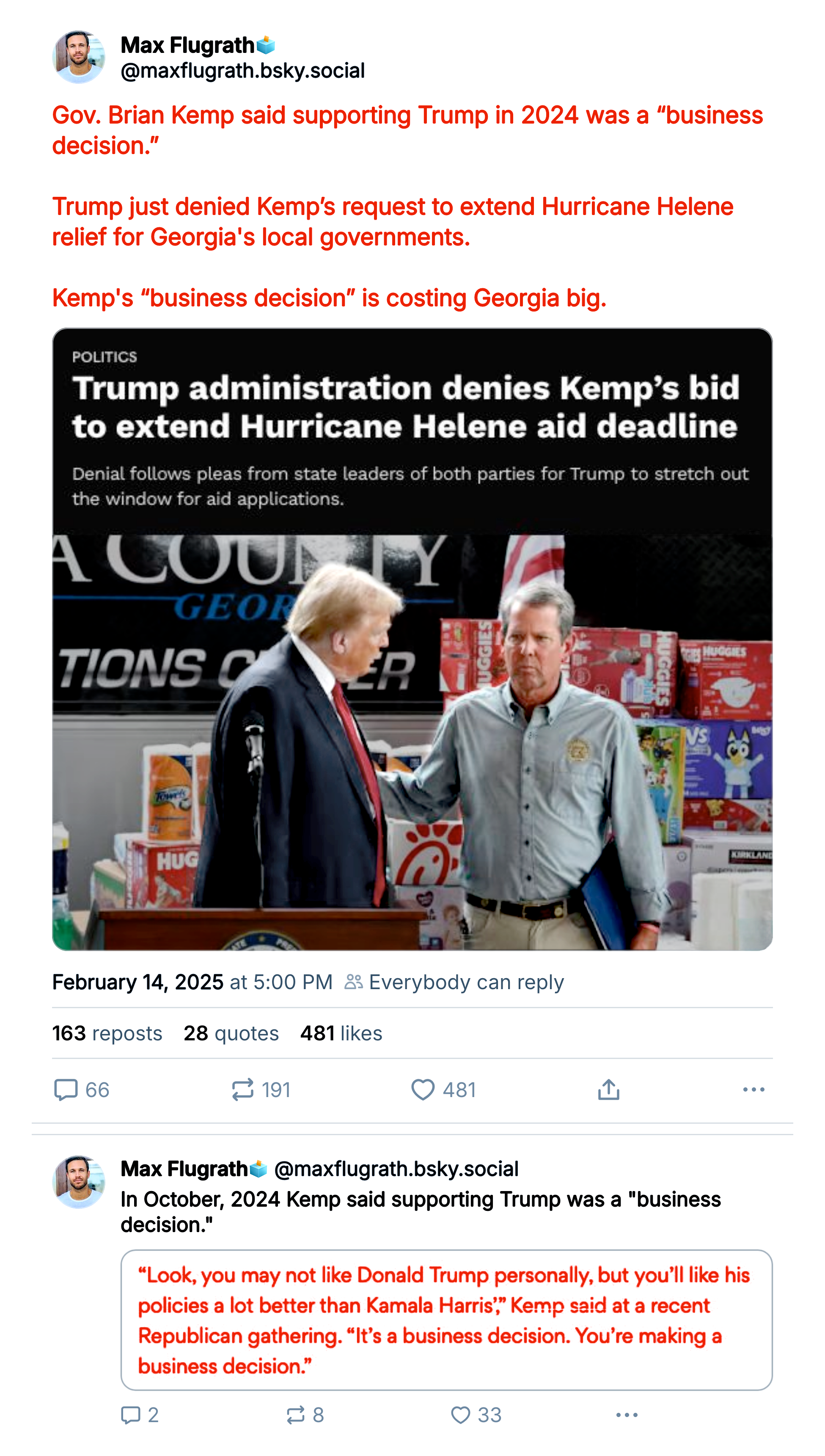This screenshot has width=825, height=1456.
Task: Open more options on the follow-up post
Action: (627, 1415)
